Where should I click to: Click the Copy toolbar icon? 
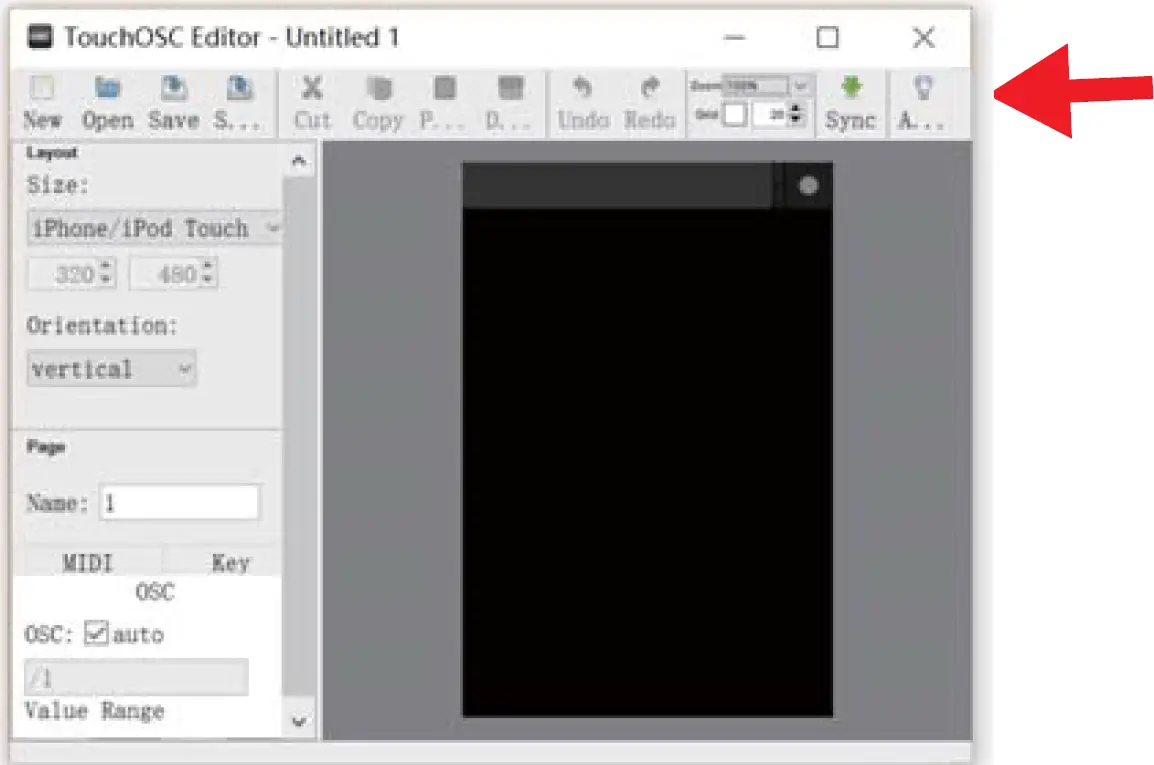[x=378, y=103]
